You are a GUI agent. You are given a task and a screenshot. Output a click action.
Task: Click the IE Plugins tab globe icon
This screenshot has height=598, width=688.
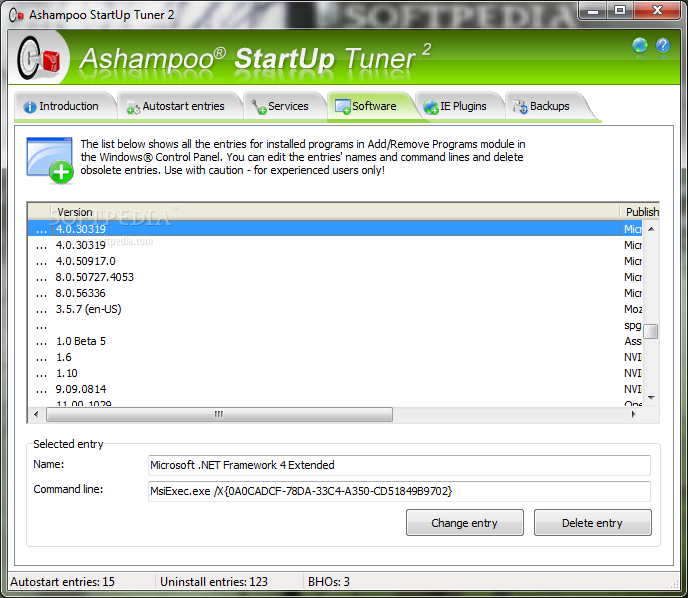coord(431,107)
